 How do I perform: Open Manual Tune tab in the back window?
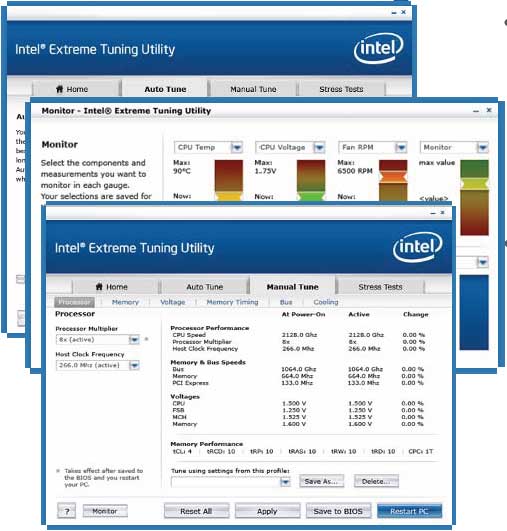(x=253, y=89)
